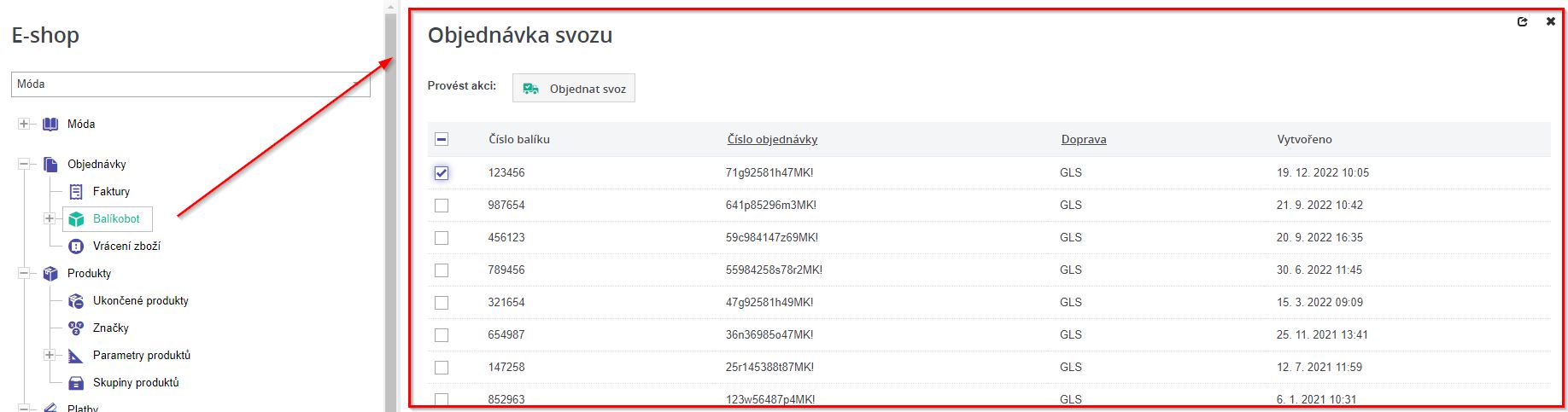This screenshot has width=1568, height=412.
Task: Open Vrácení zboží in the tree
Action: coord(126,247)
